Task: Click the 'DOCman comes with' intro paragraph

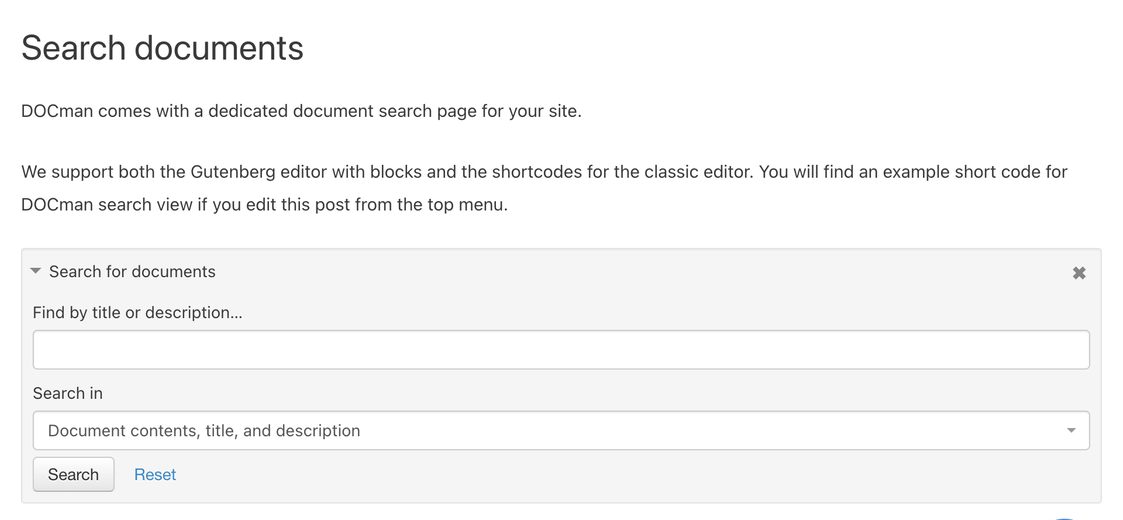Action: click(x=301, y=111)
